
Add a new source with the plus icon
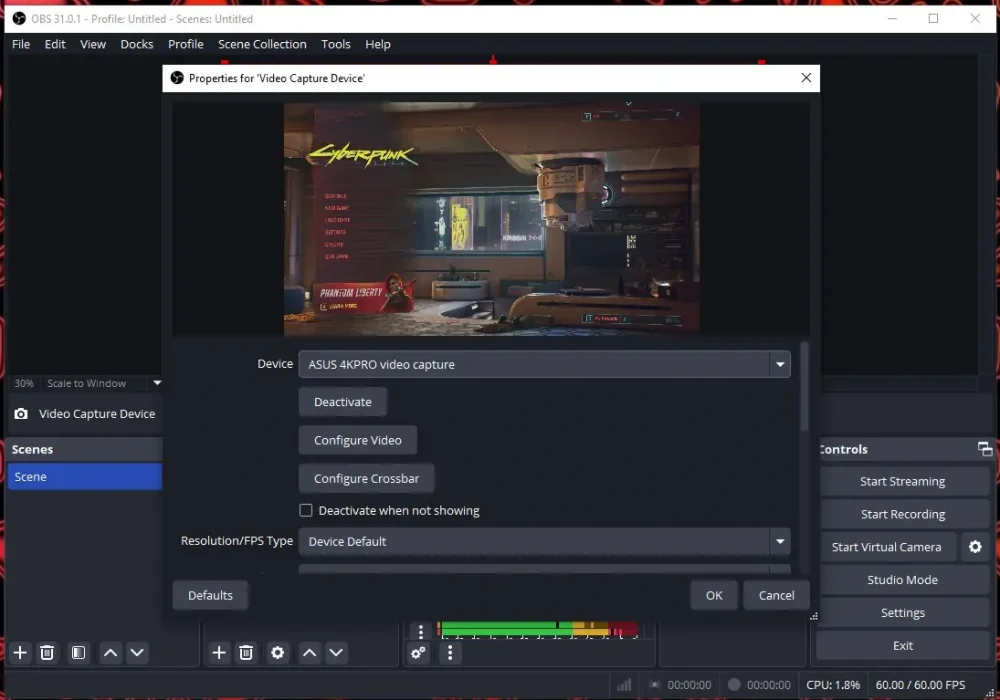pos(219,652)
